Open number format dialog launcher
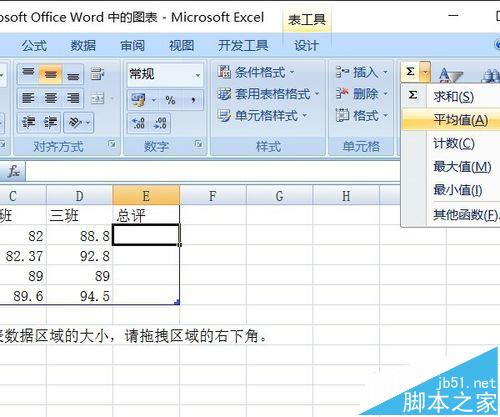The width and height of the screenshot is (500, 417). click(199, 144)
